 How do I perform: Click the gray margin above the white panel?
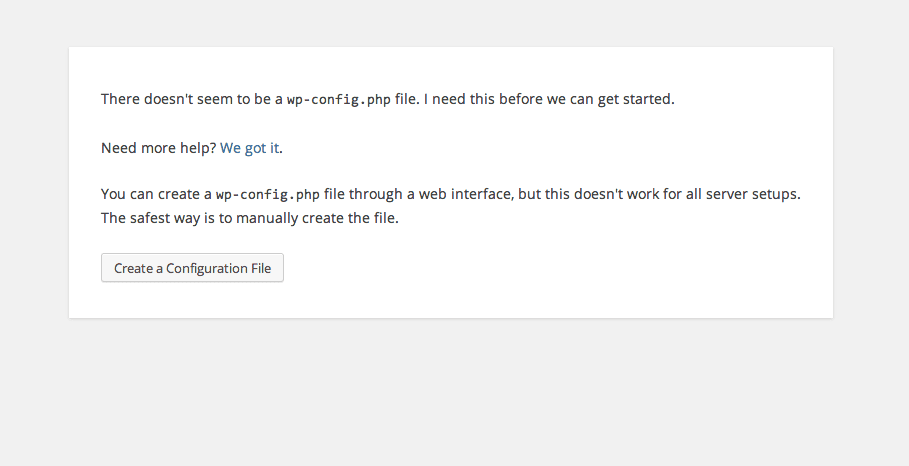click(450, 22)
